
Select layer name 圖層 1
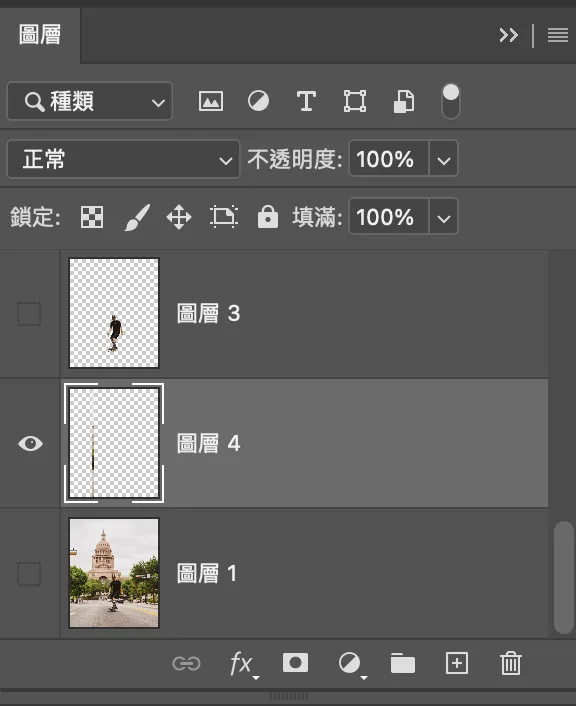point(206,574)
